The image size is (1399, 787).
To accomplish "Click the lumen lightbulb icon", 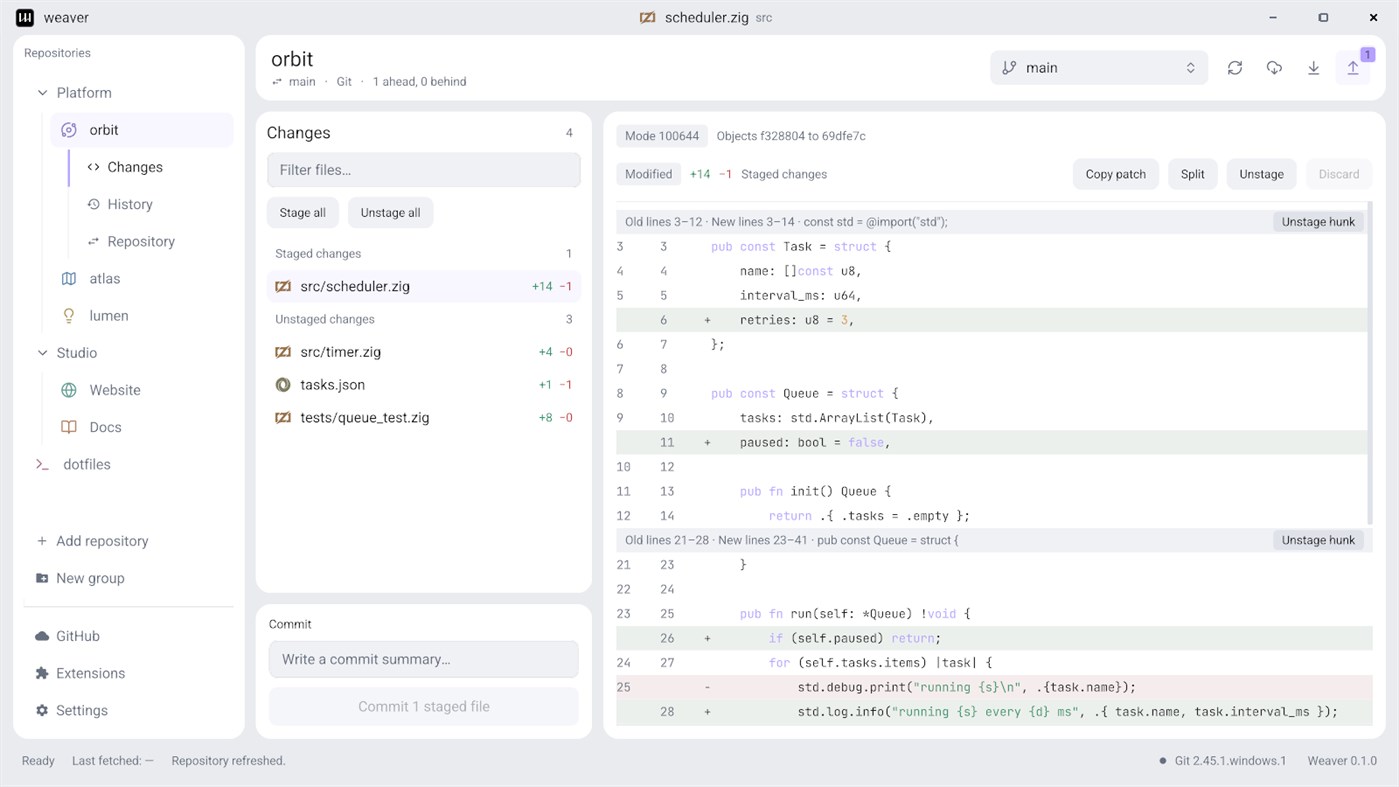I will (x=69, y=316).
